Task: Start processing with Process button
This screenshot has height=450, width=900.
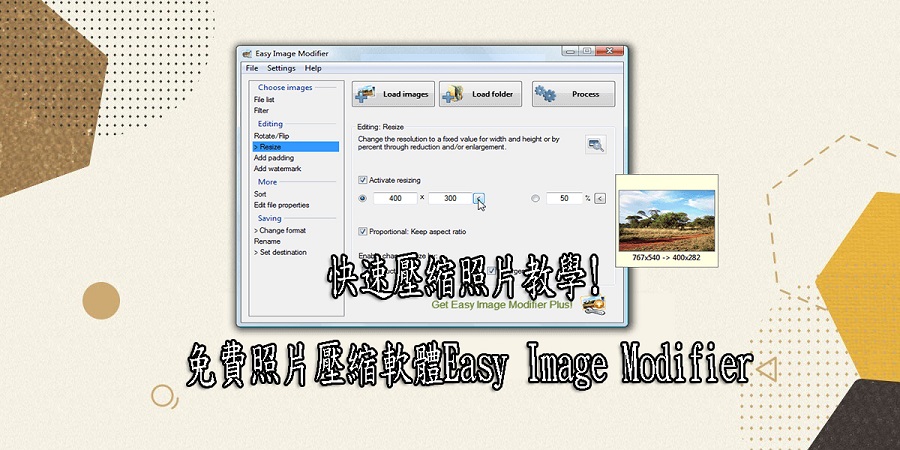Action: pos(573,94)
